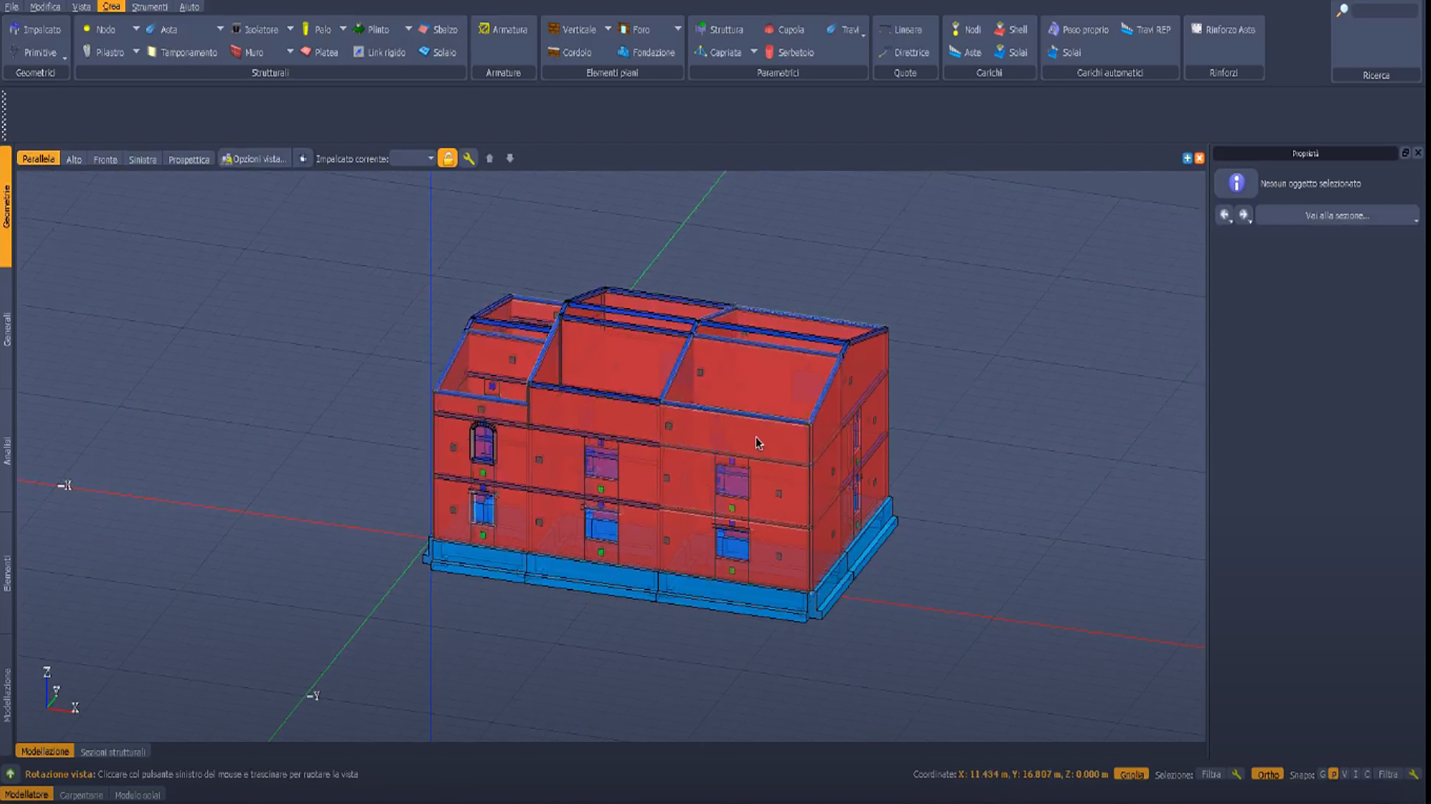Click the Ricerca search input field
The image size is (1431, 804).
click(x=1386, y=10)
